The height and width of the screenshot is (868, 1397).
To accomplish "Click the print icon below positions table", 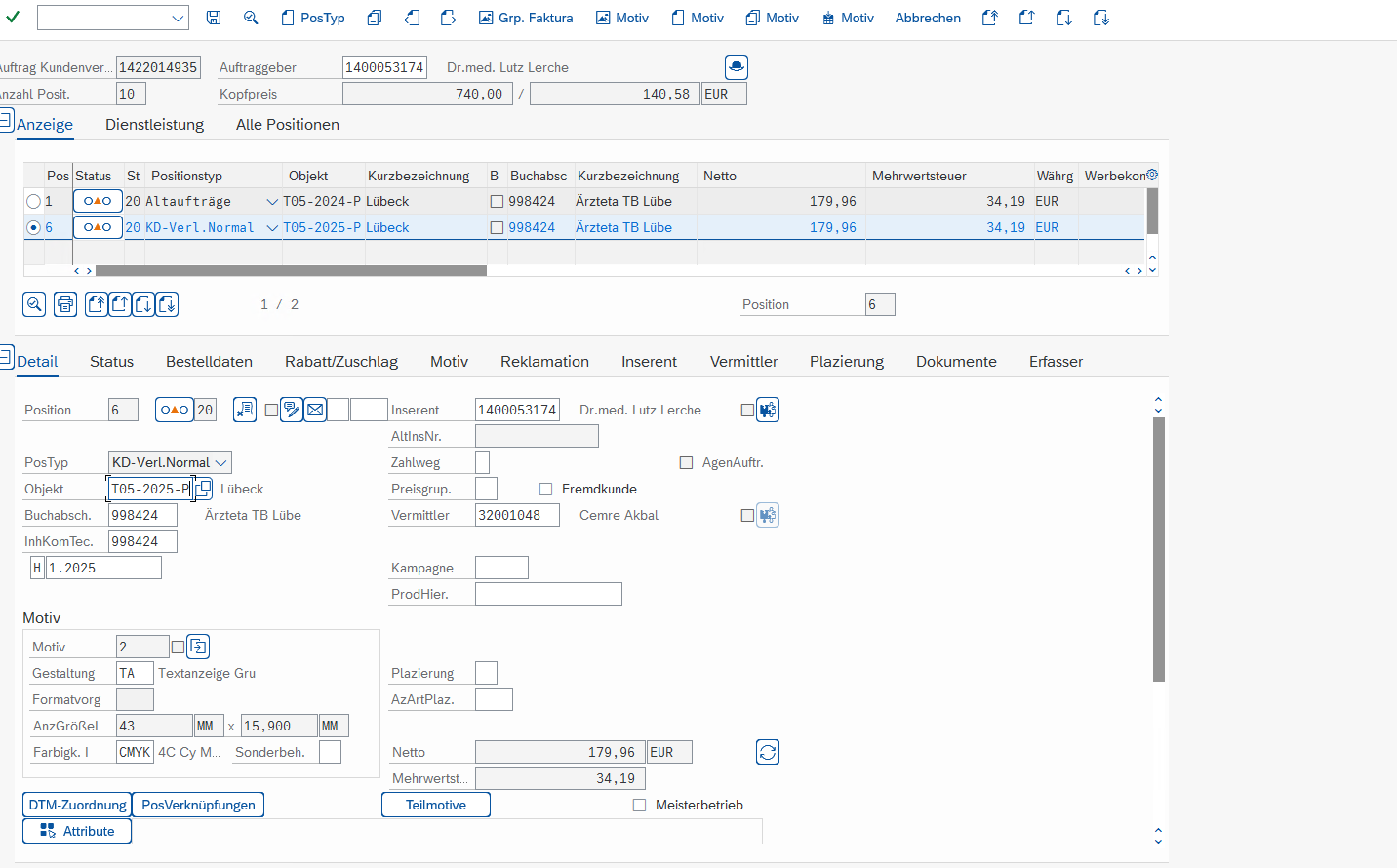I will click(65, 304).
